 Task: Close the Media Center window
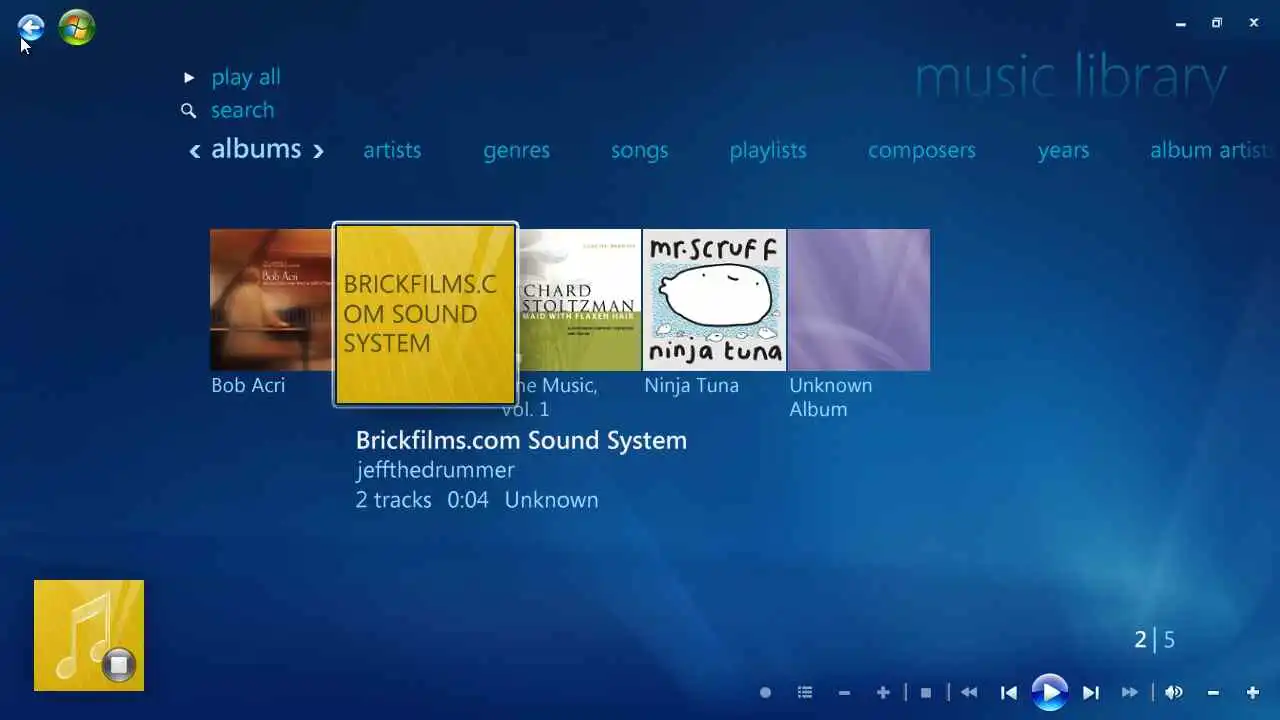pos(1254,23)
